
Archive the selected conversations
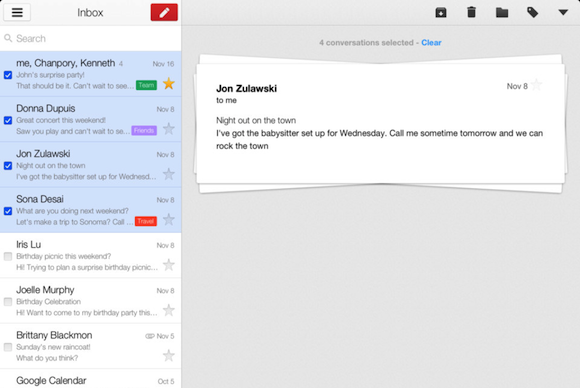point(441,13)
